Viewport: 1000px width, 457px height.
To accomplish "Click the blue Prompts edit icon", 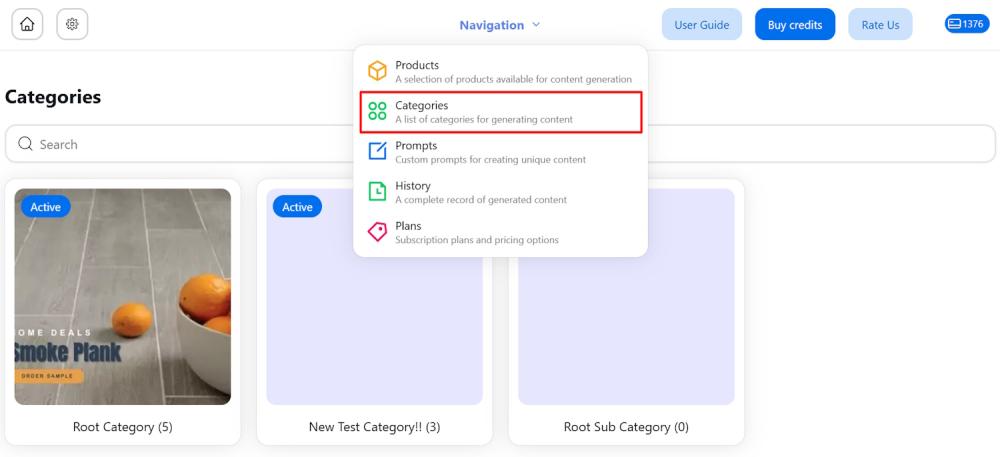I will (377, 151).
